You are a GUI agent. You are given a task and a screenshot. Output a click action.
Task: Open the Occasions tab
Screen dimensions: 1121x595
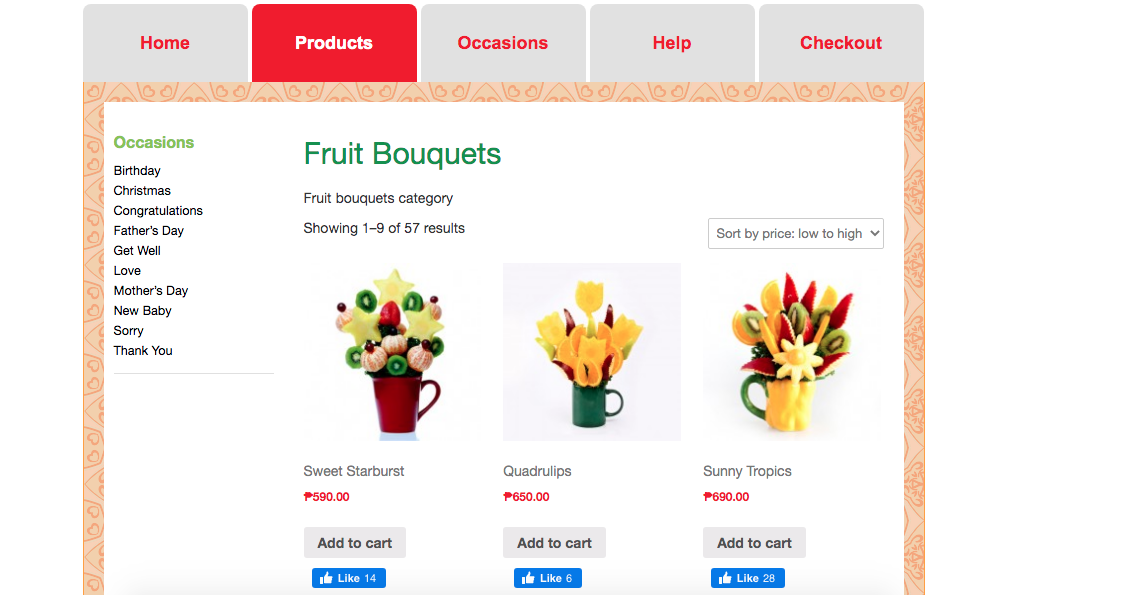pos(503,43)
